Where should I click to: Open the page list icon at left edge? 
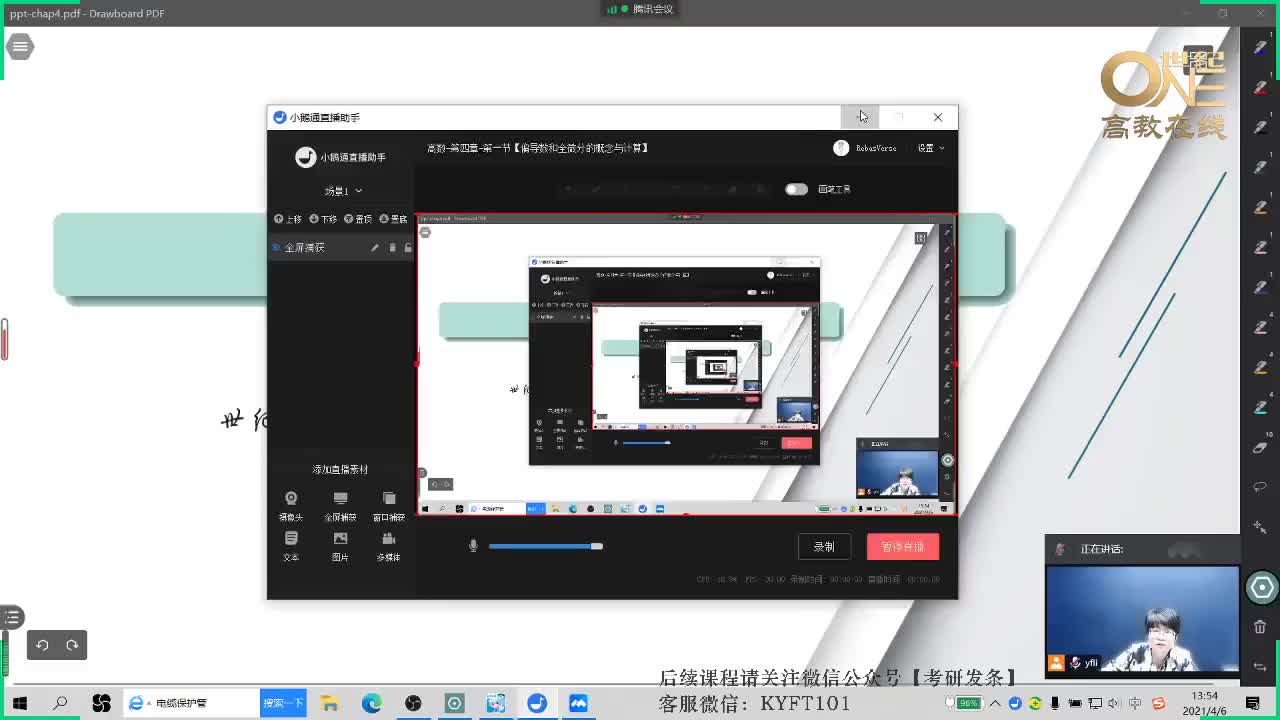(11, 617)
